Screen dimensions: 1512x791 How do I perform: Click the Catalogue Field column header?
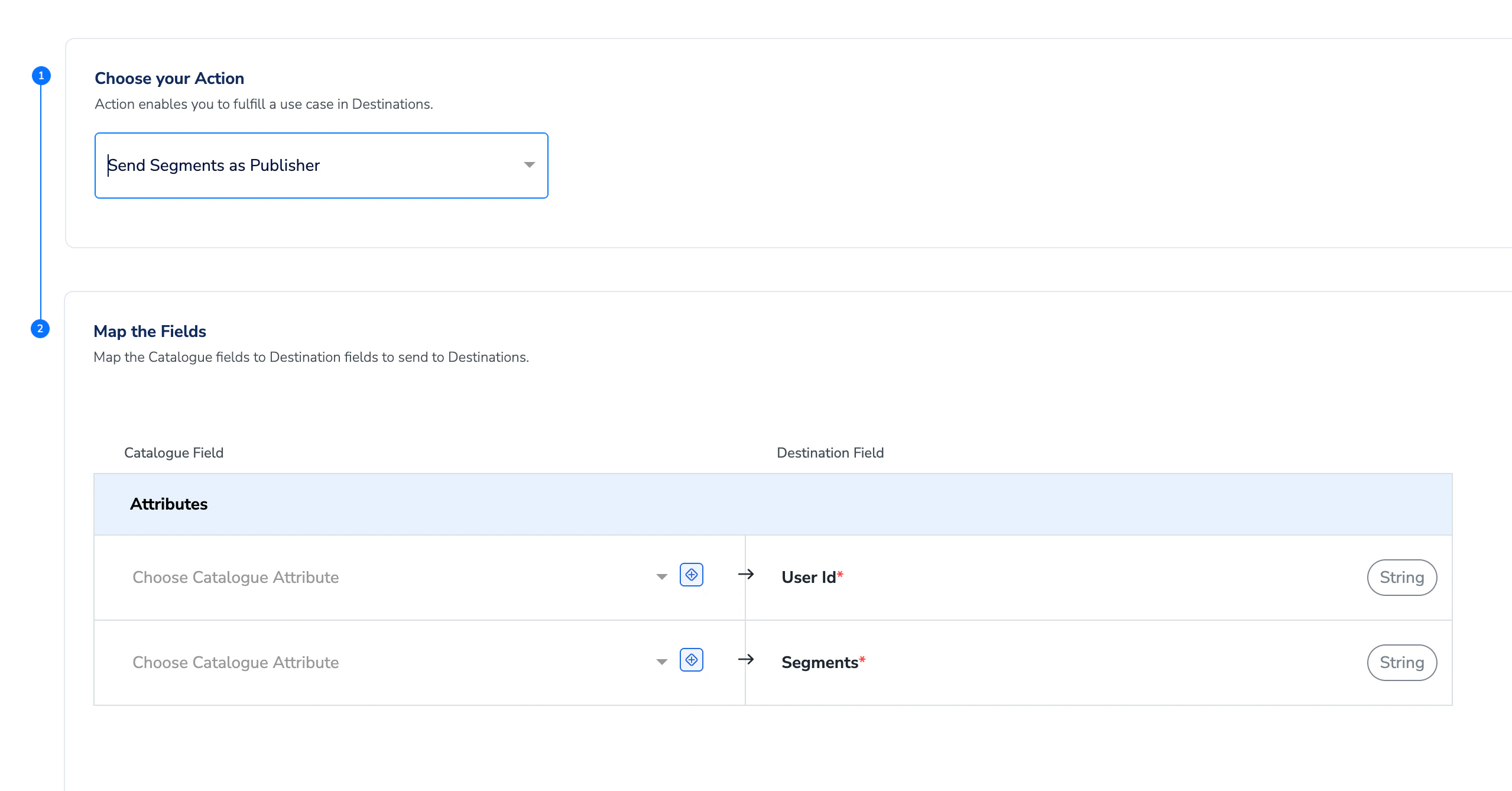[174, 453]
